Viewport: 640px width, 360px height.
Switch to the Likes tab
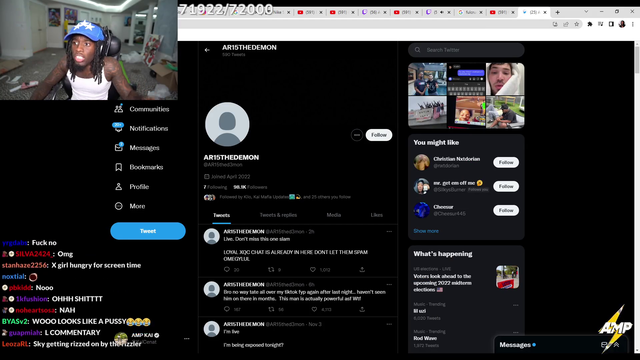click(x=376, y=215)
